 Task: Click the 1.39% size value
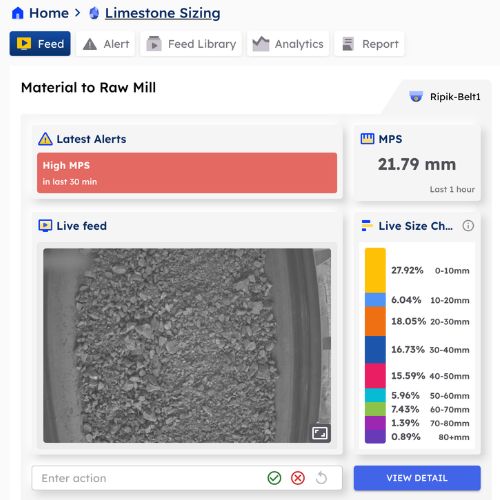(405, 423)
